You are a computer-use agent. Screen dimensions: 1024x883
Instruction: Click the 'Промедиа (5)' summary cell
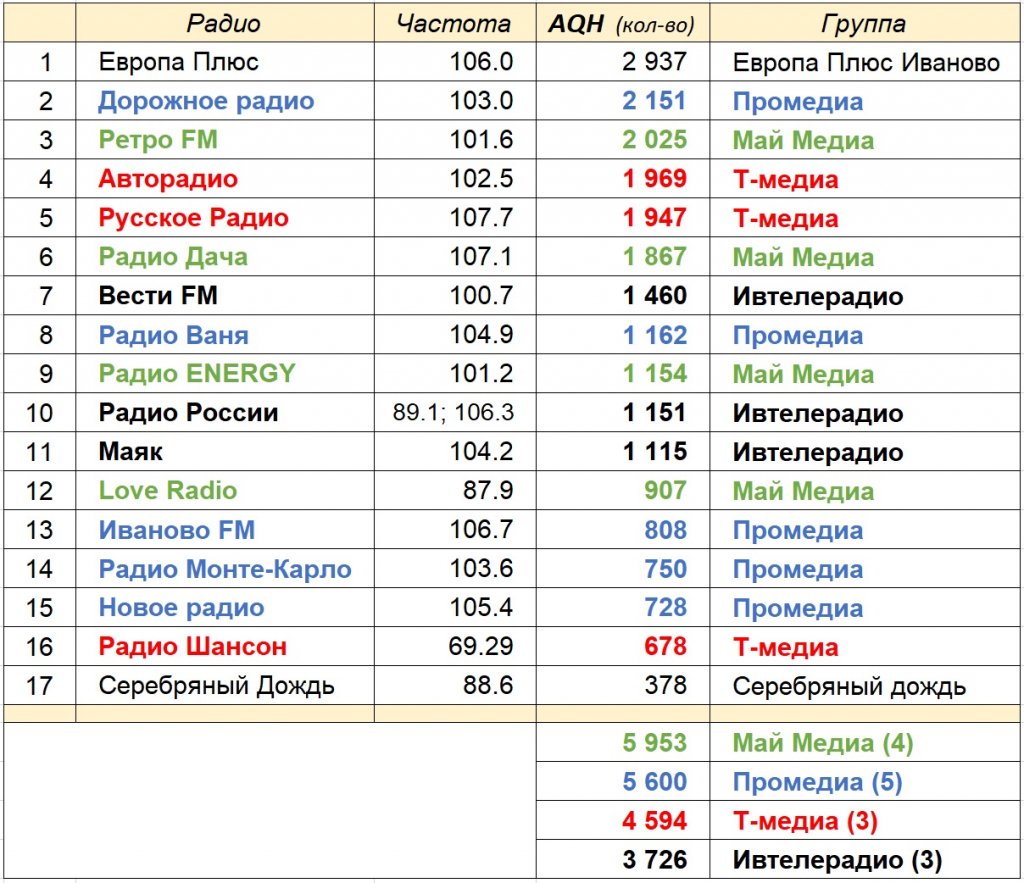pyautogui.click(x=866, y=782)
